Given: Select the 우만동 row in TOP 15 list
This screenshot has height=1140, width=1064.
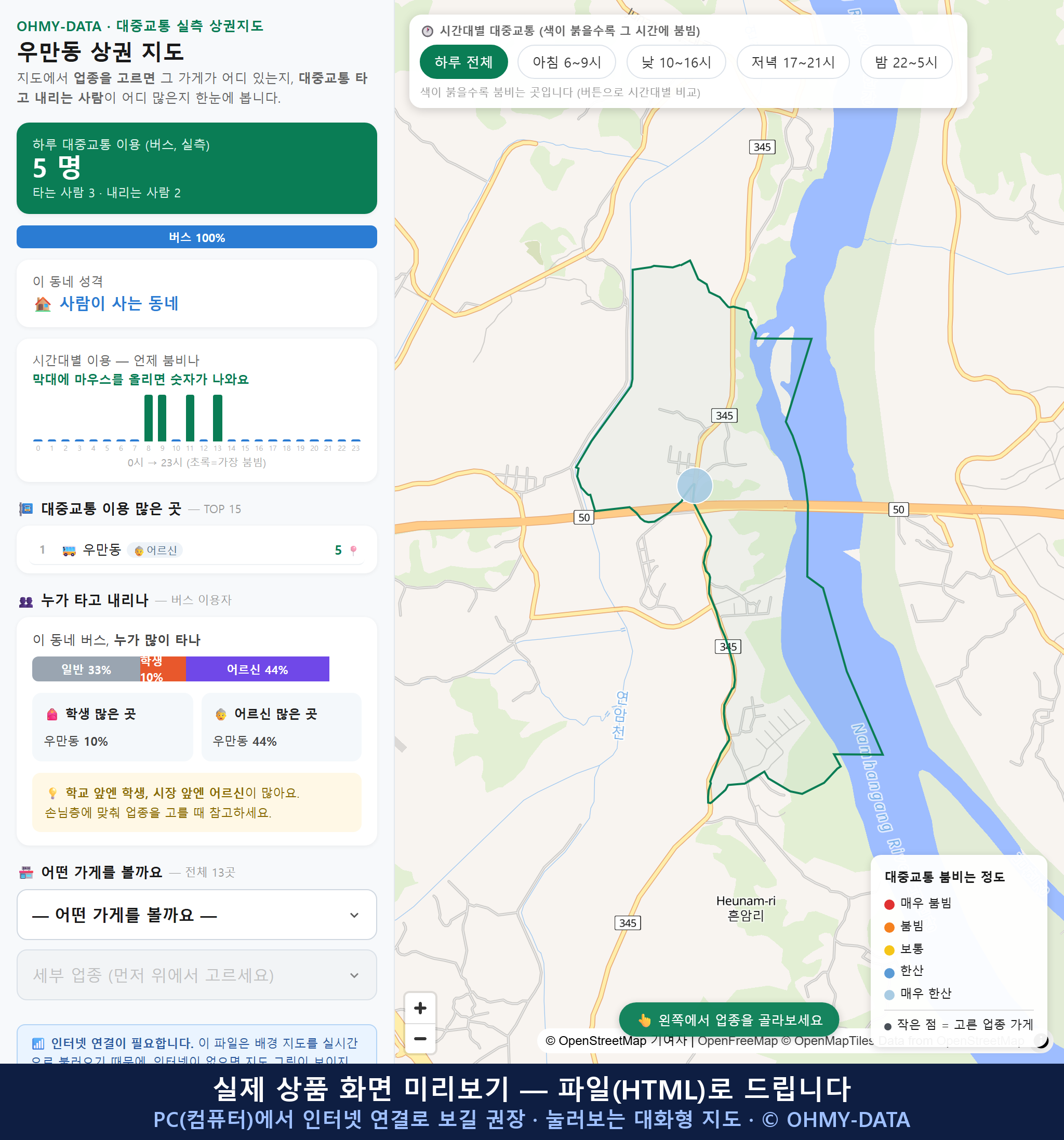Looking at the screenshot, I should coord(197,550).
